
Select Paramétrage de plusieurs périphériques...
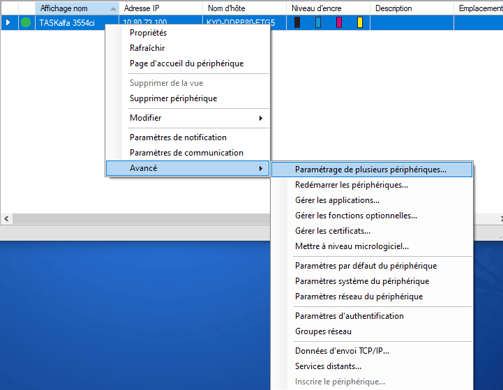(372, 170)
